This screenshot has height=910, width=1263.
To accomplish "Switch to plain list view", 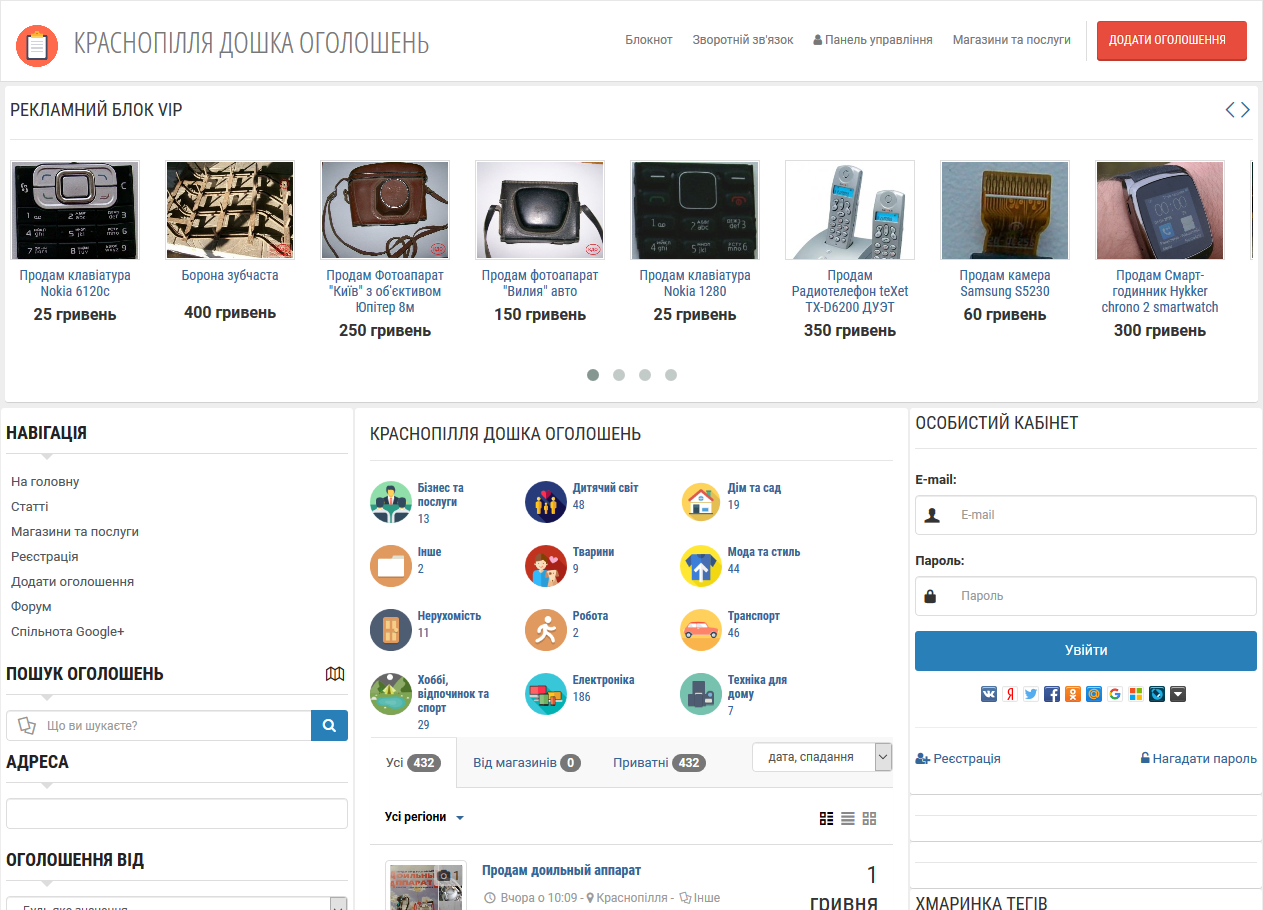I will (848, 818).
